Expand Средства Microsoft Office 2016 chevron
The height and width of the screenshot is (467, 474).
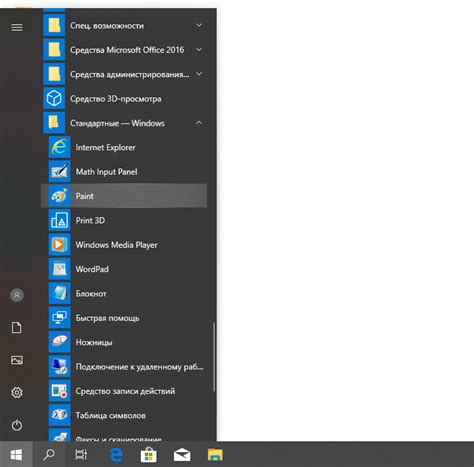click(x=199, y=50)
